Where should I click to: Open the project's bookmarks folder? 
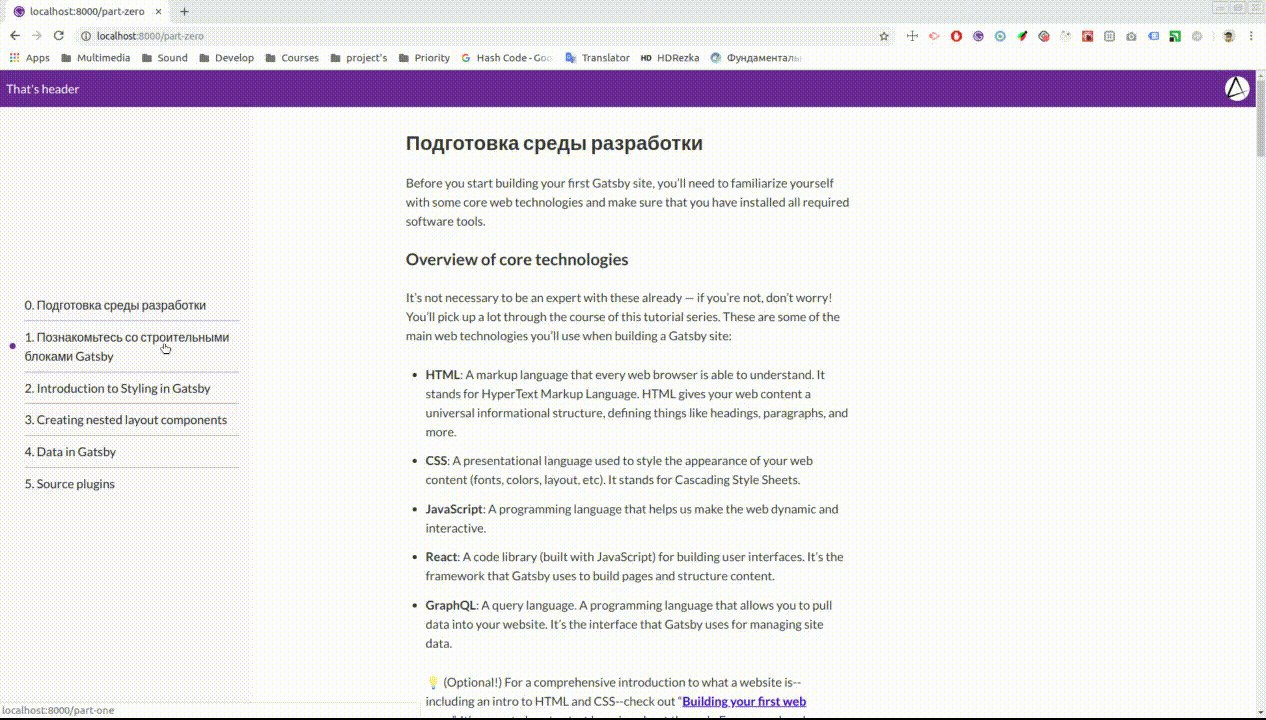click(358, 58)
